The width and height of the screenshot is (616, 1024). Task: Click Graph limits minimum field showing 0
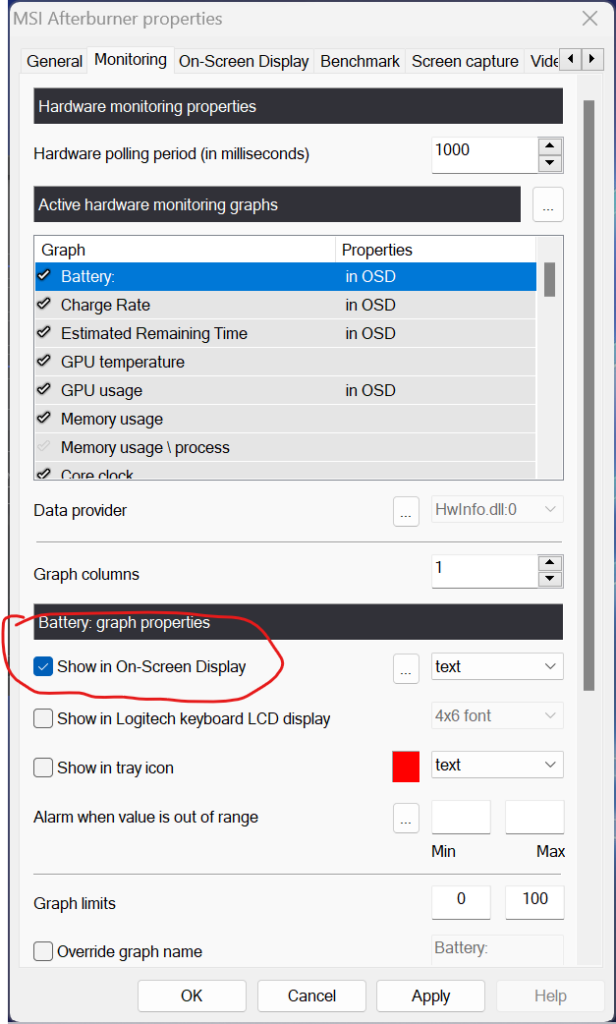coord(461,902)
